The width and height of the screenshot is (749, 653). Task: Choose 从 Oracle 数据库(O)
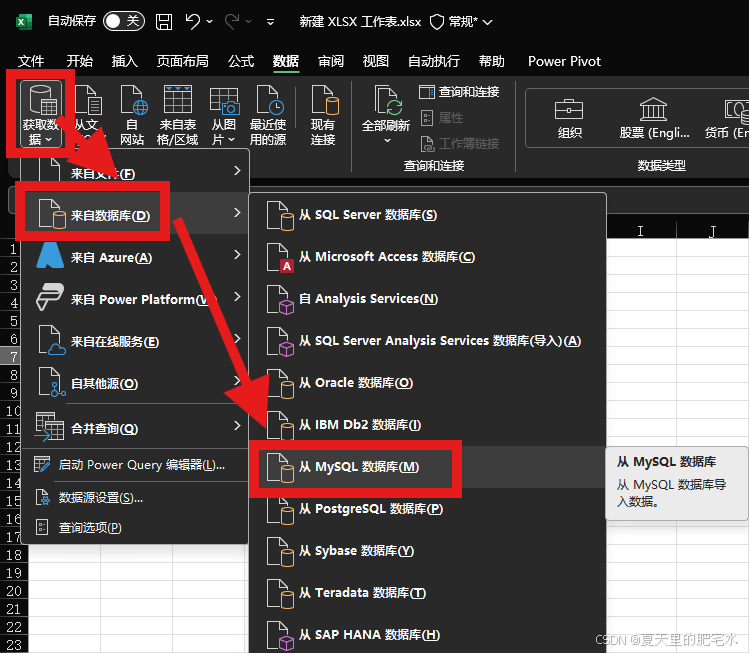428,383
